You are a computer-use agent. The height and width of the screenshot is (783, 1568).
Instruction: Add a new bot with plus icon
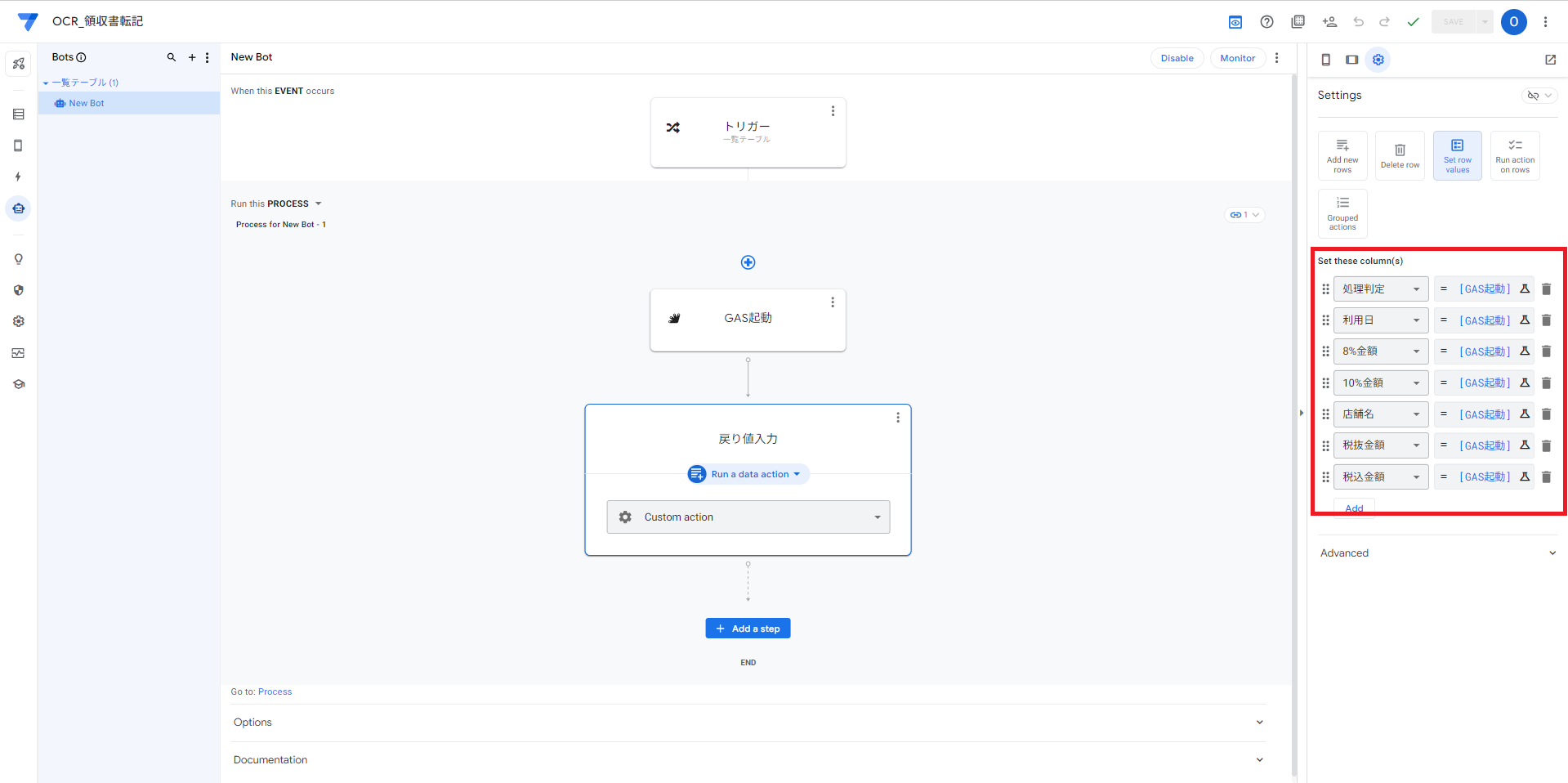click(x=192, y=57)
